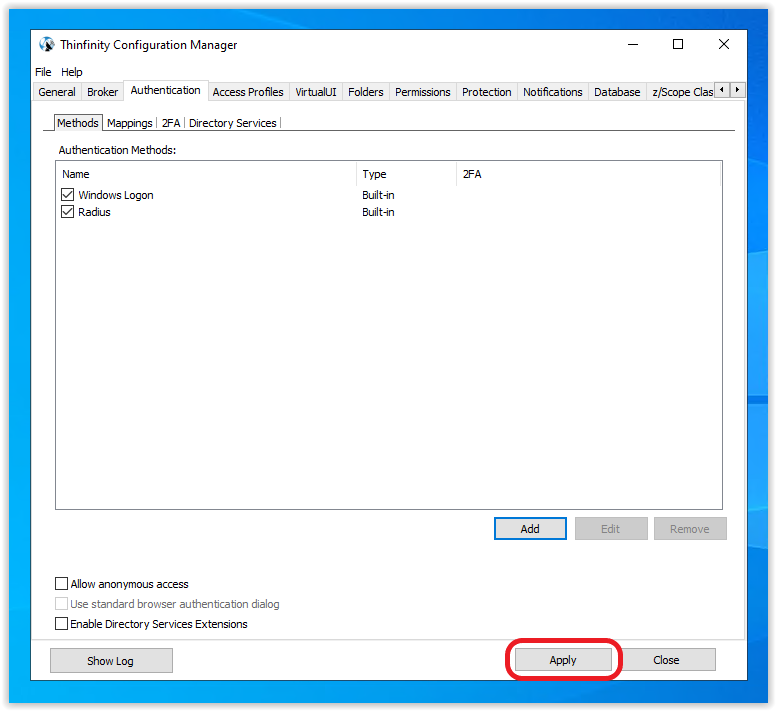
Task: Toggle Use standard browser authentication dialog
Action: (61, 604)
